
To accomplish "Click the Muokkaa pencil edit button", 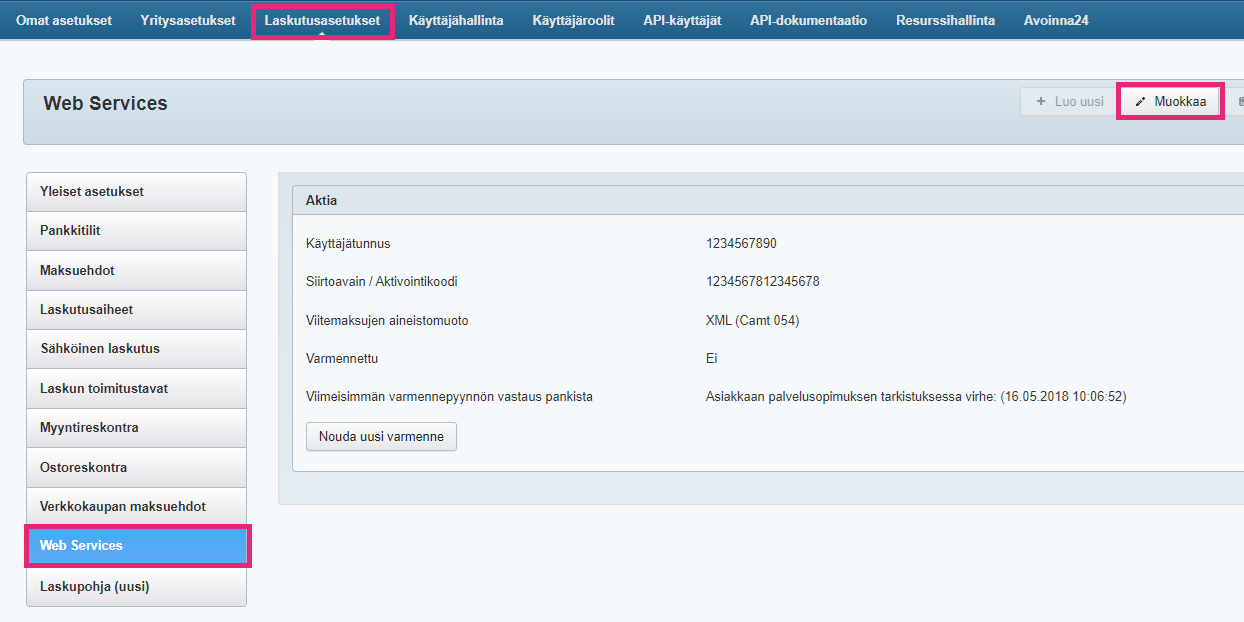I will (x=1170, y=102).
